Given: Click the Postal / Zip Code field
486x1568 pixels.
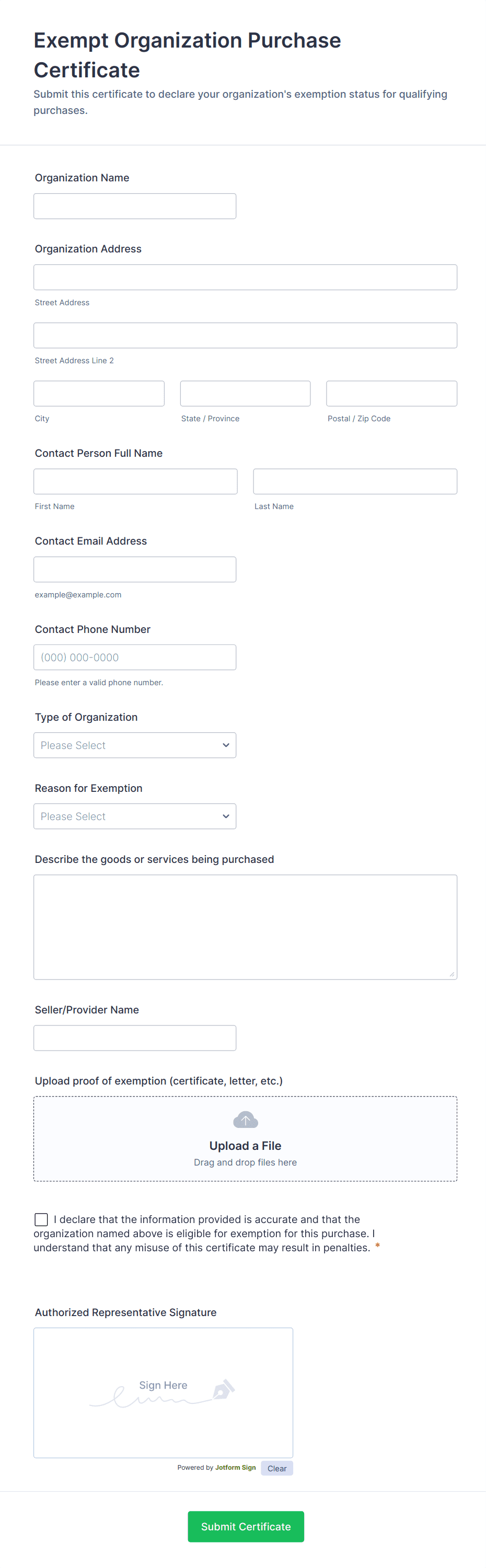Looking at the screenshot, I should click(x=391, y=394).
